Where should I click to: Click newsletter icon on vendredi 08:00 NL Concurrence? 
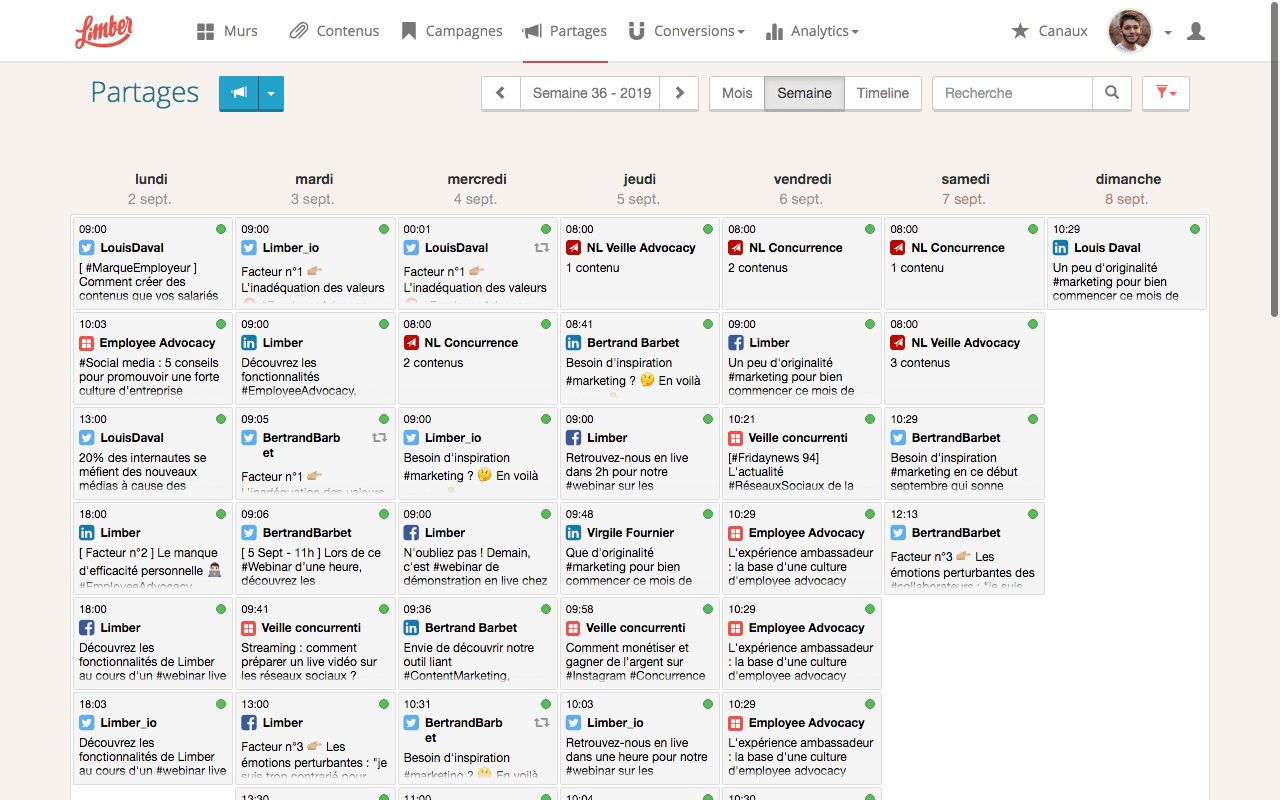point(735,248)
